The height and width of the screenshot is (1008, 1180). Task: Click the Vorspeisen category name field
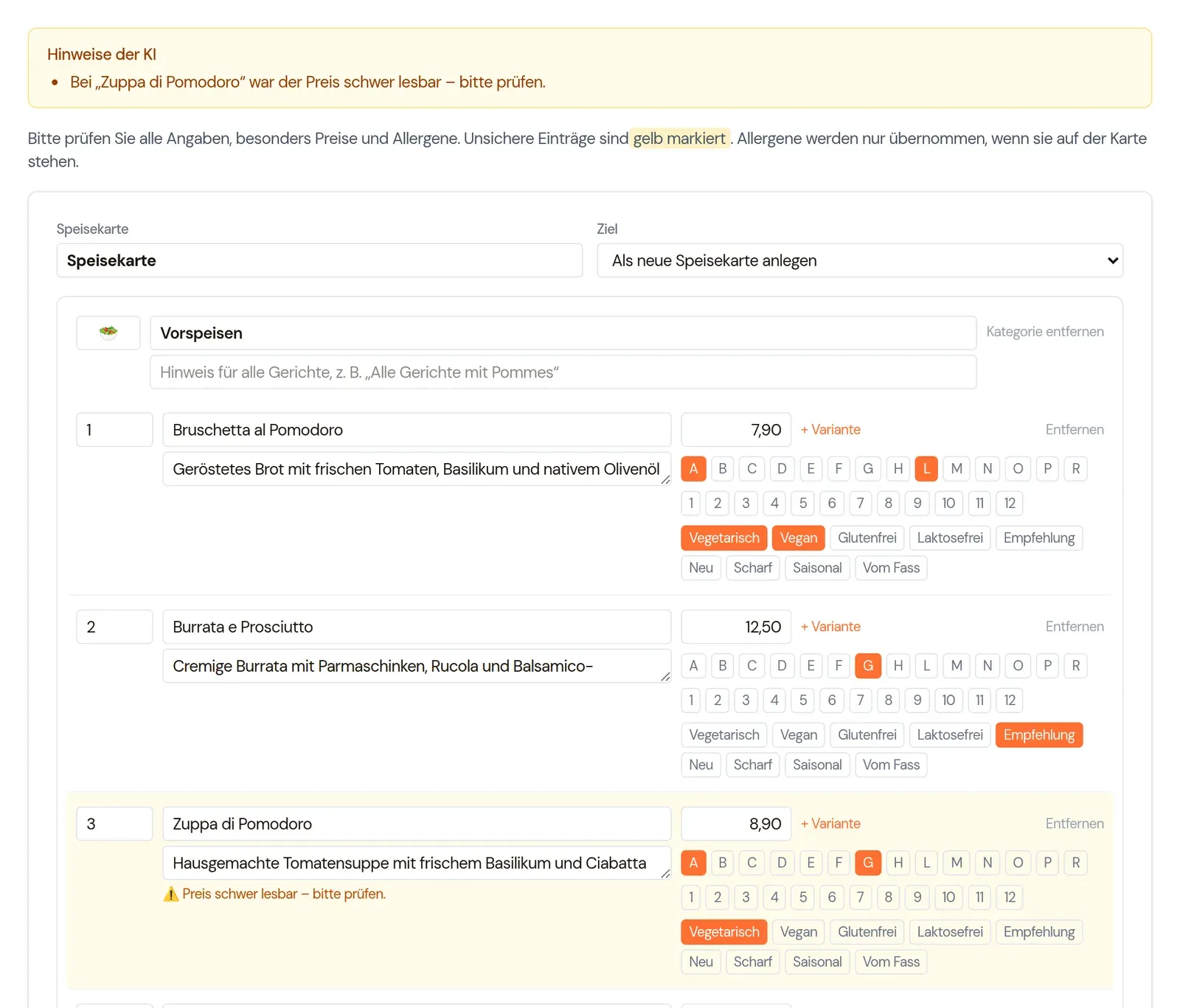click(x=563, y=333)
